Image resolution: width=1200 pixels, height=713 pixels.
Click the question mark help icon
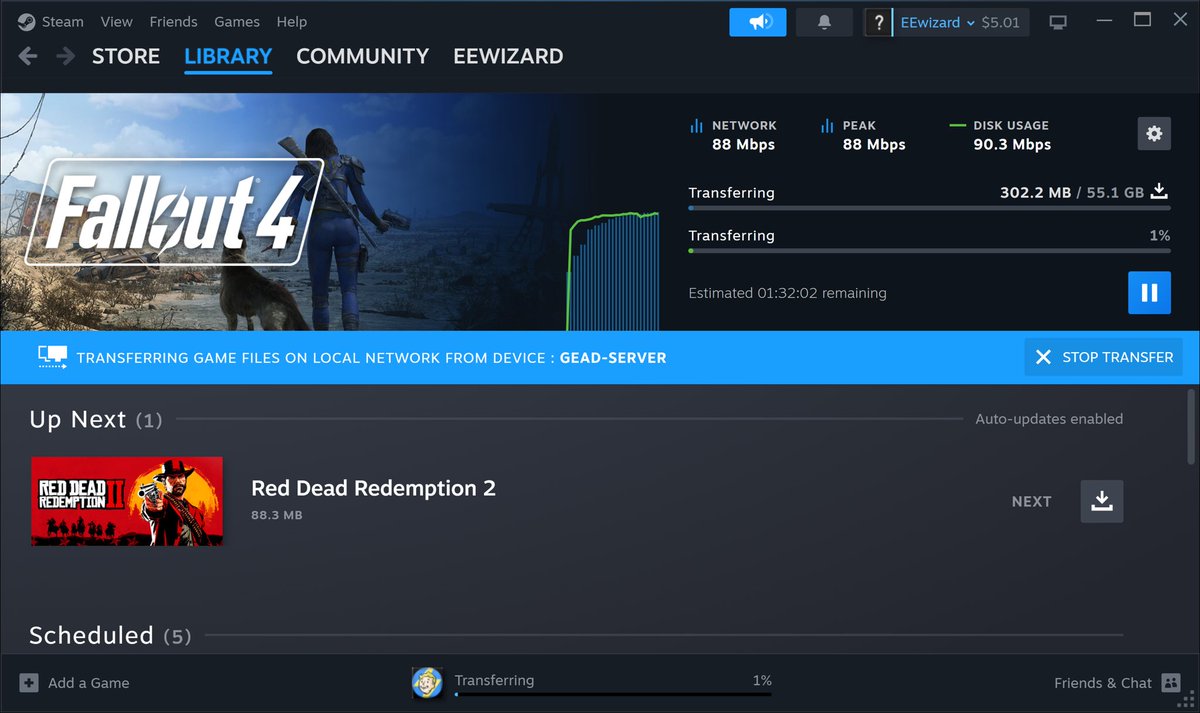(x=878, y=22)
